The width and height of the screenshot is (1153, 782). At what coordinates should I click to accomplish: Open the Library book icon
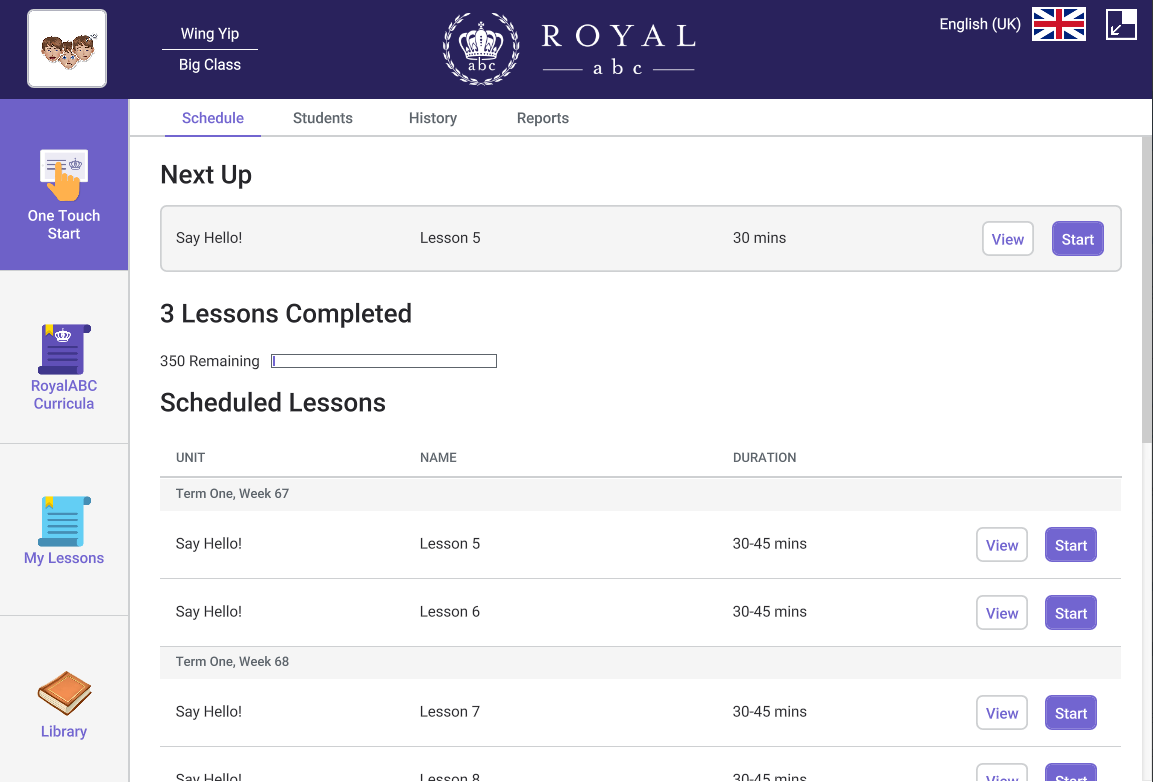tap(64, 693)
